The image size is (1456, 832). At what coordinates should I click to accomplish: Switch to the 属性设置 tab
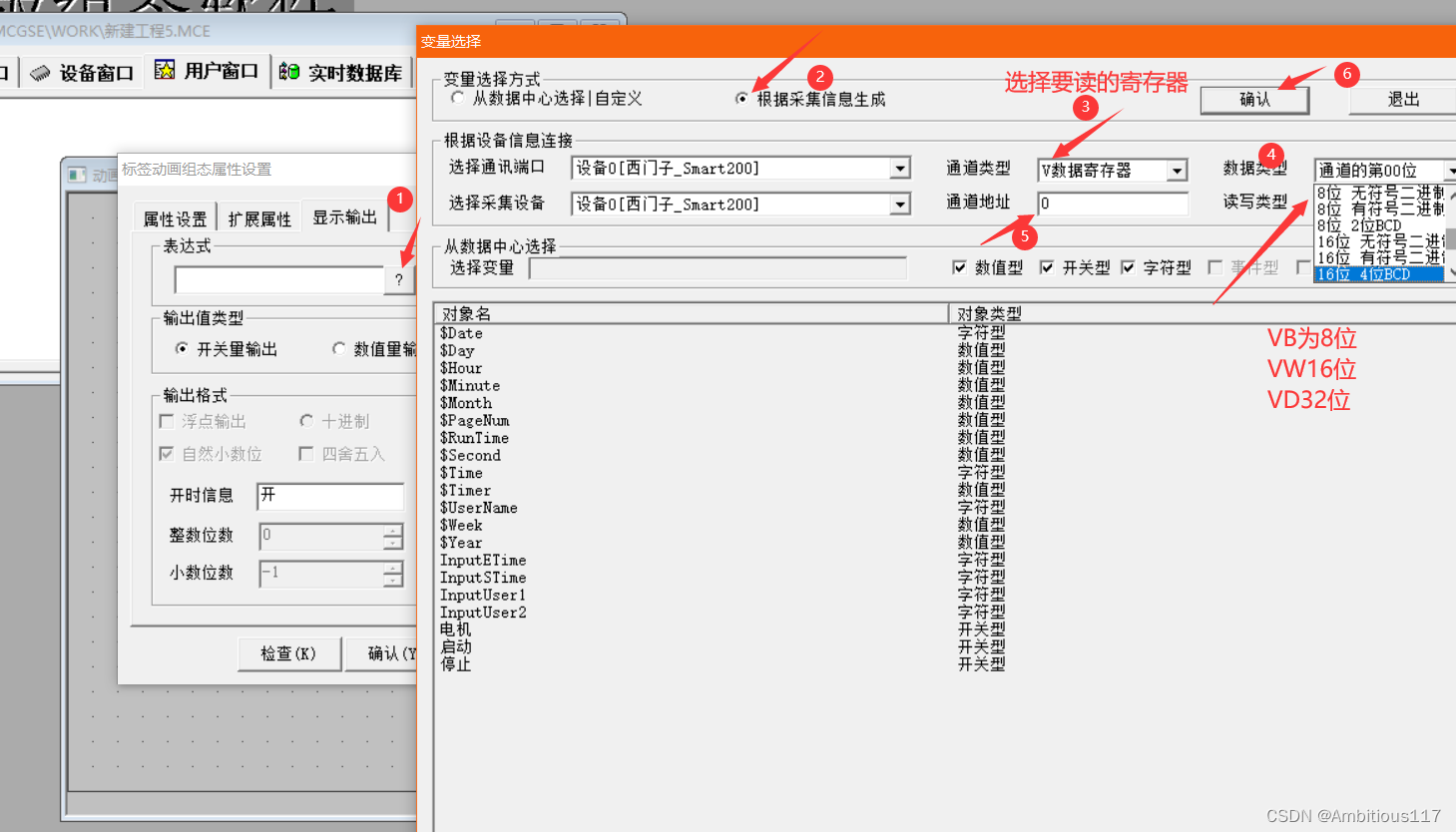pyautogui.click(x=175, y=218)
